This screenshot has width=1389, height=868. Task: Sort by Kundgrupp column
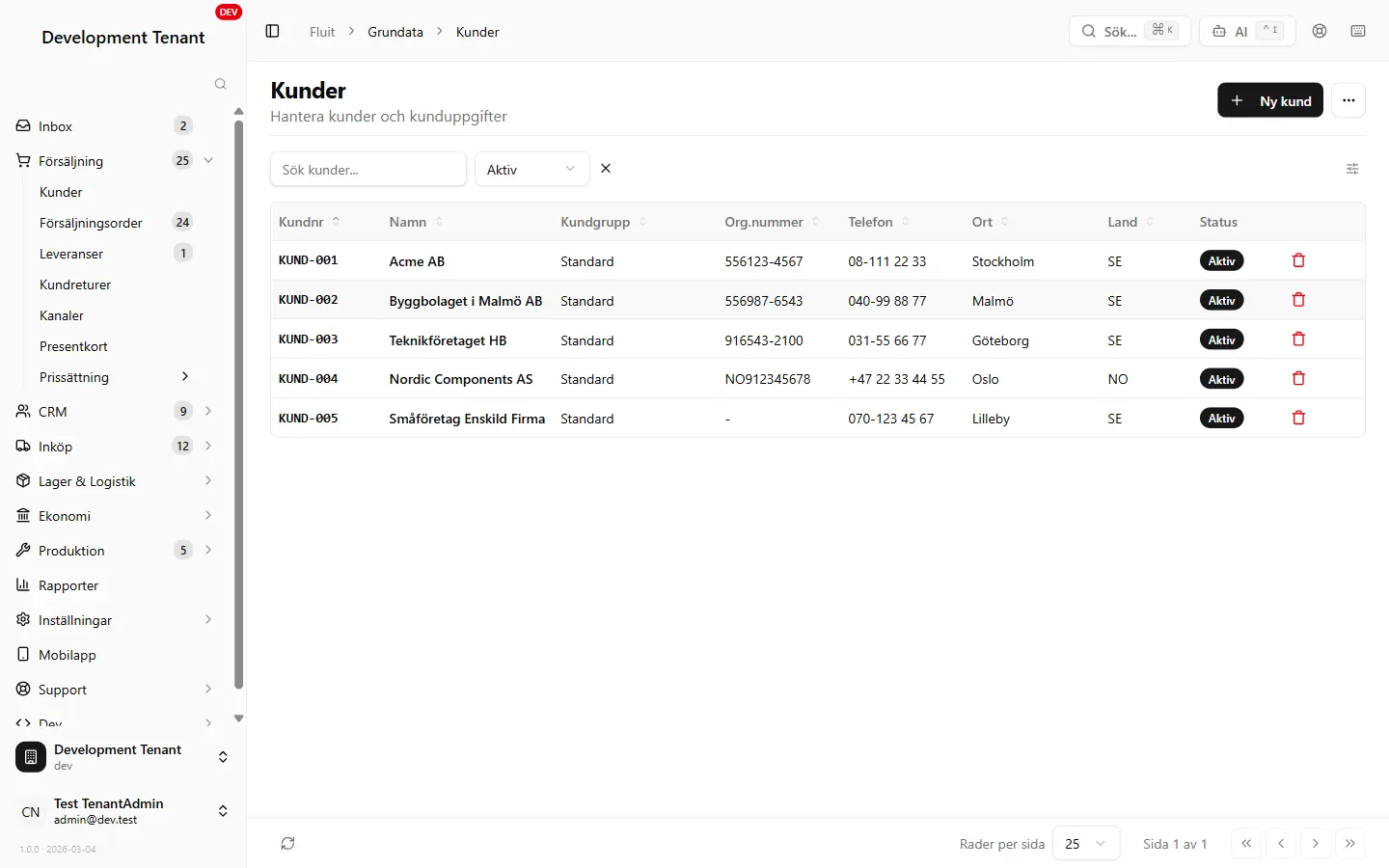[604, 222]
